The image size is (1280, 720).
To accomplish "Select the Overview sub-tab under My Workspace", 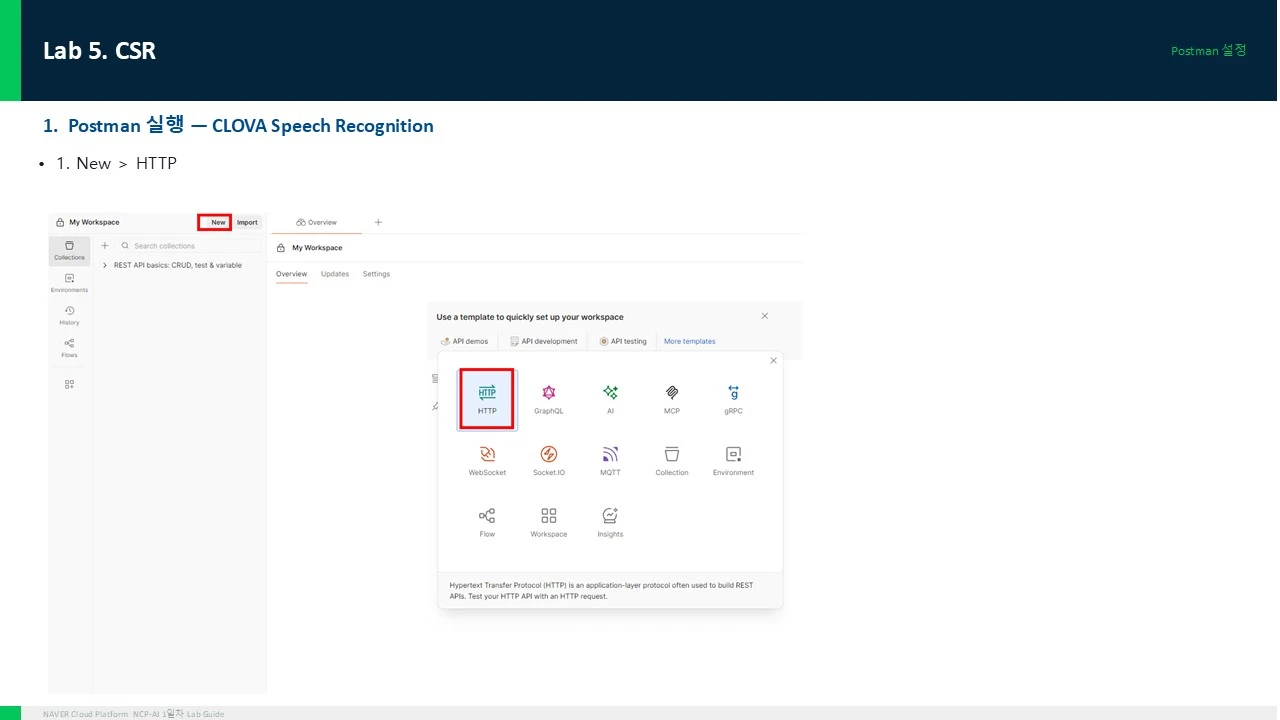I will (292, 274).
